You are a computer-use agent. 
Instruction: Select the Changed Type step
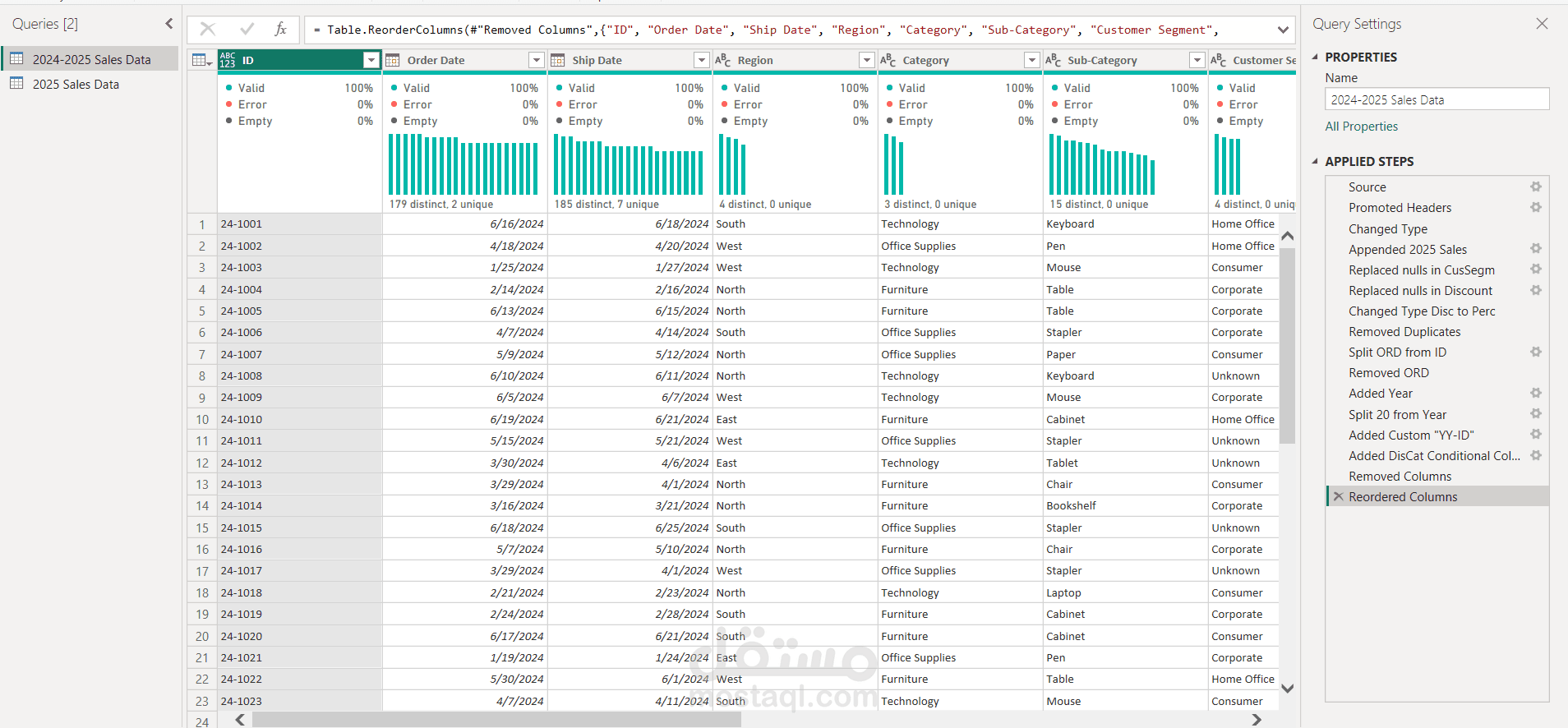(1388, 228)
